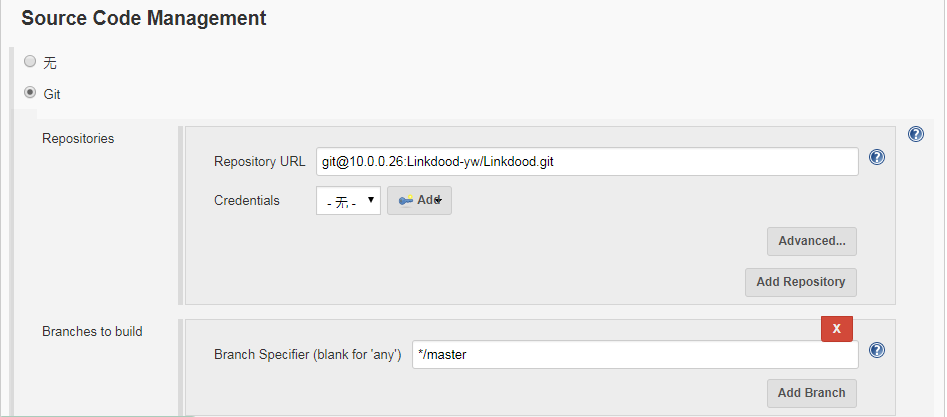
Task: Click the help icon beside Repository URL
Action: pyautogui.click(x=877, y=157)
